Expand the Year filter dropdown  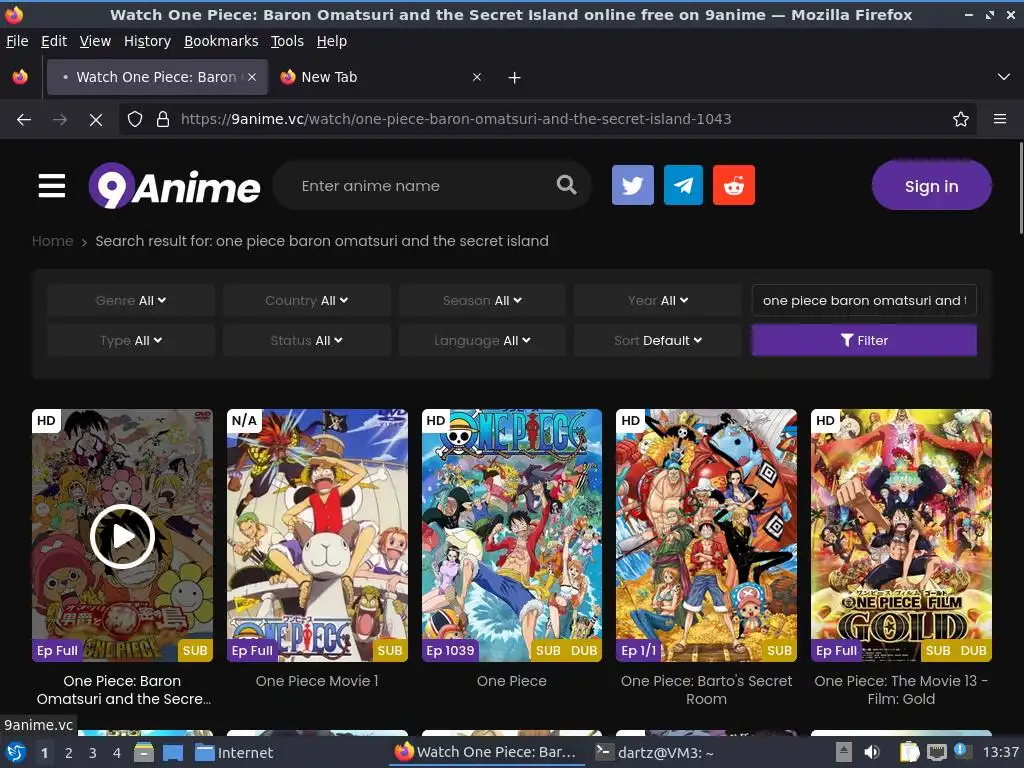(658, 300)
